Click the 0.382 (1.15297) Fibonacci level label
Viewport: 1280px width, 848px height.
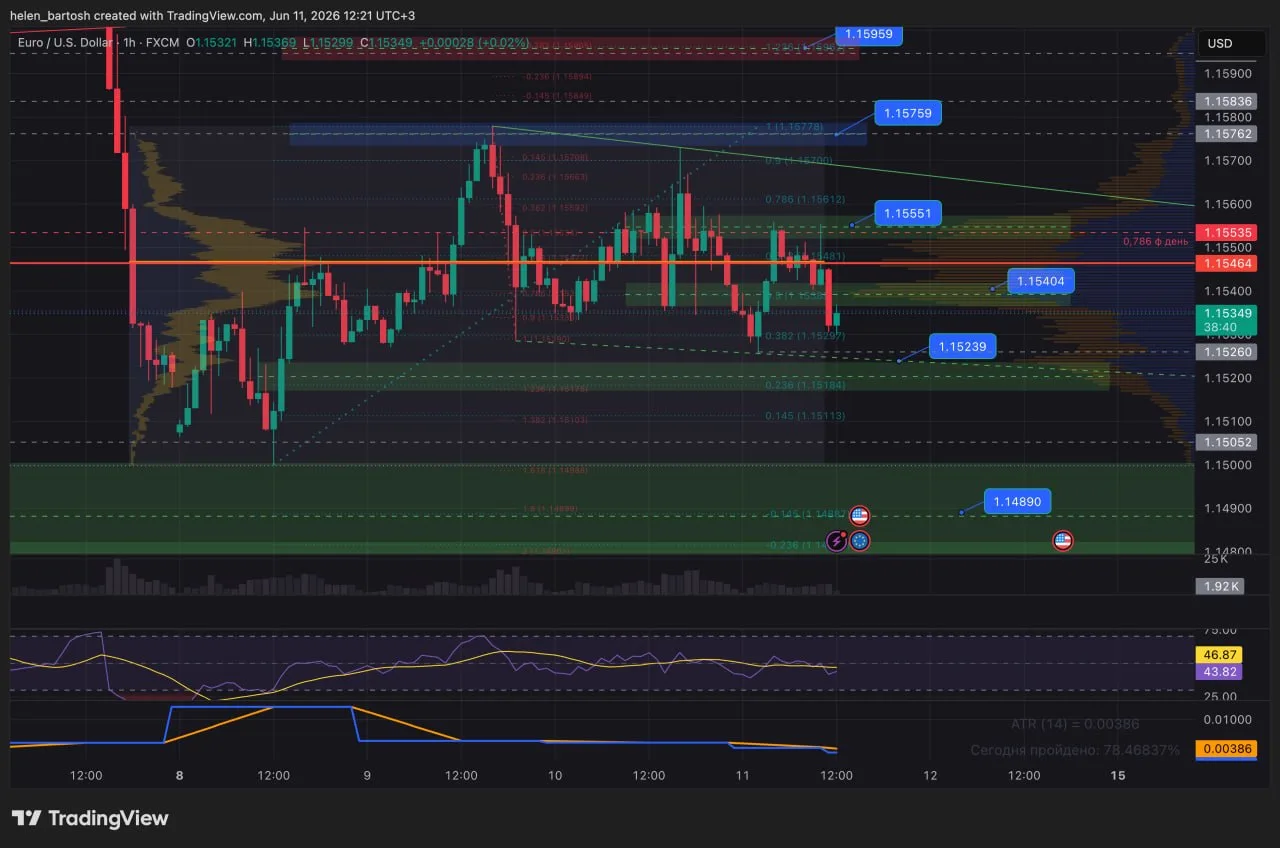pyautogui.click(x=805, y=336)
